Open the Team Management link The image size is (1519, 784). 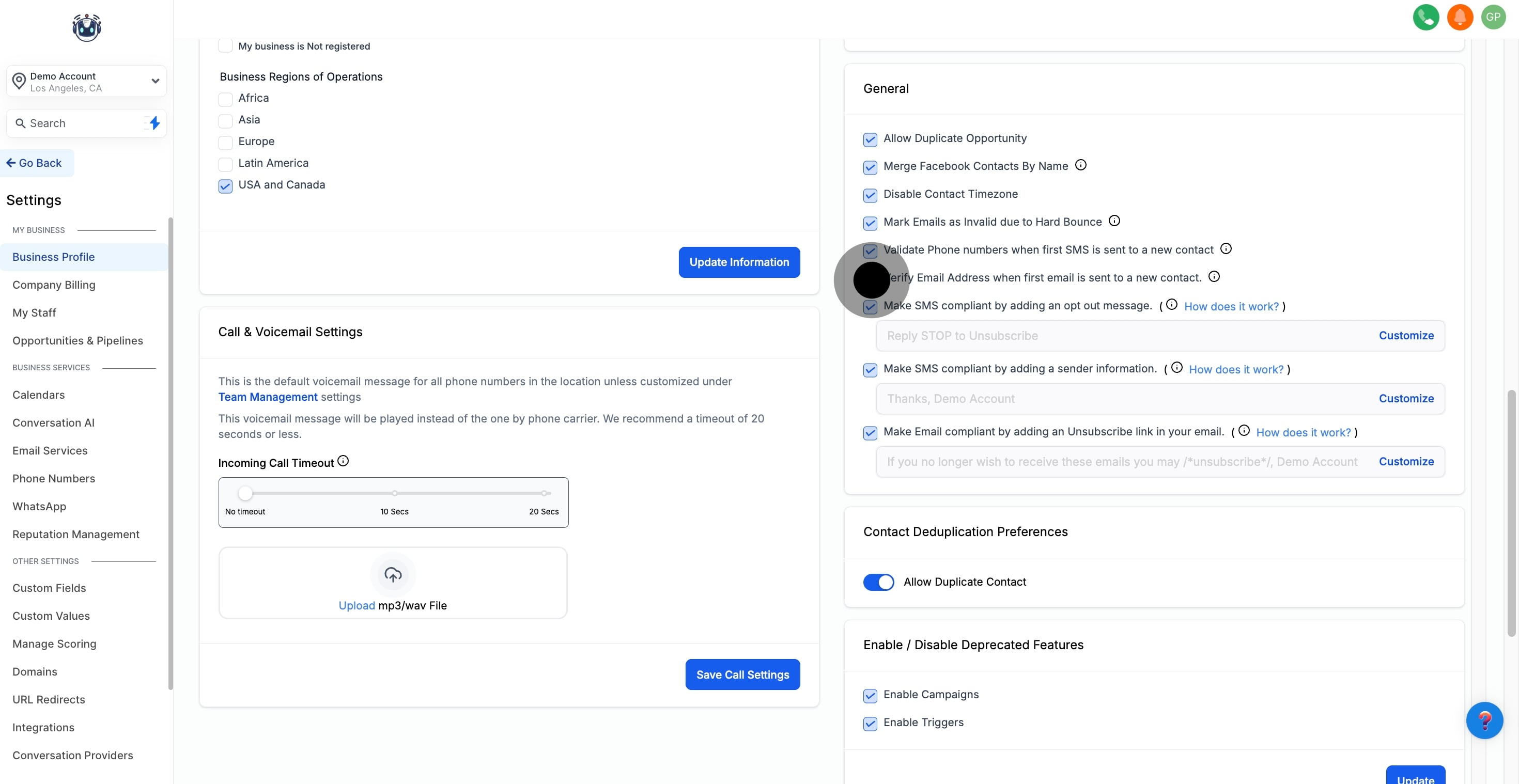(x=268, y=397)
